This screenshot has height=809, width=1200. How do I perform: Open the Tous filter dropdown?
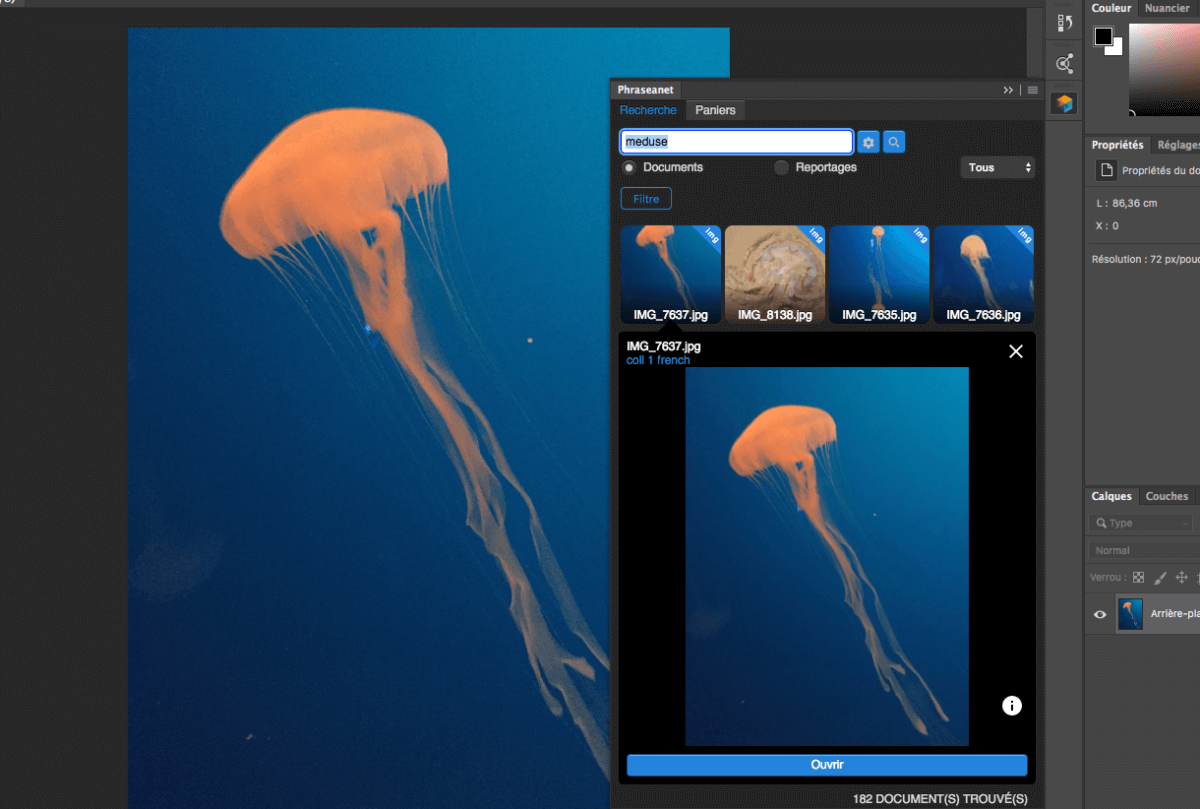[x=997, y=167]
